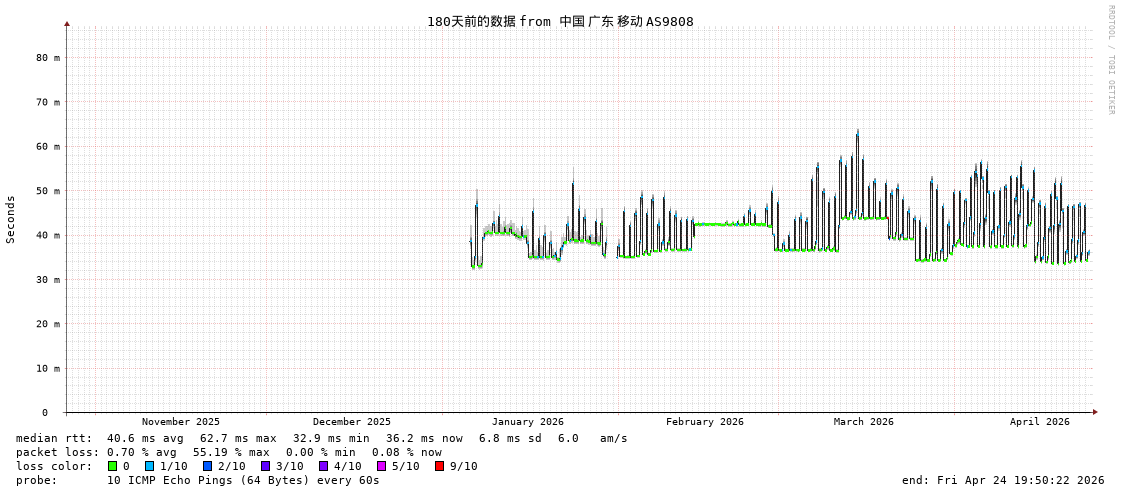Screen dimensions: 1121x494
Task: Select January 2026 on the time axis
Action: tap(527, 422)
